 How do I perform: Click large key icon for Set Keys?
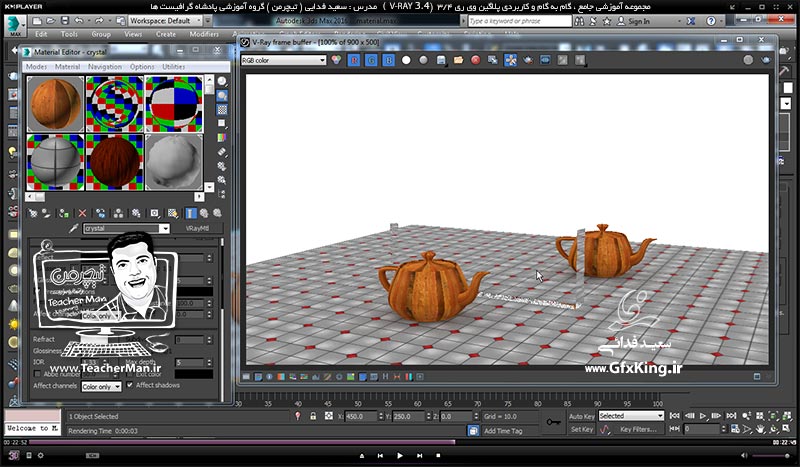[554, 422]
